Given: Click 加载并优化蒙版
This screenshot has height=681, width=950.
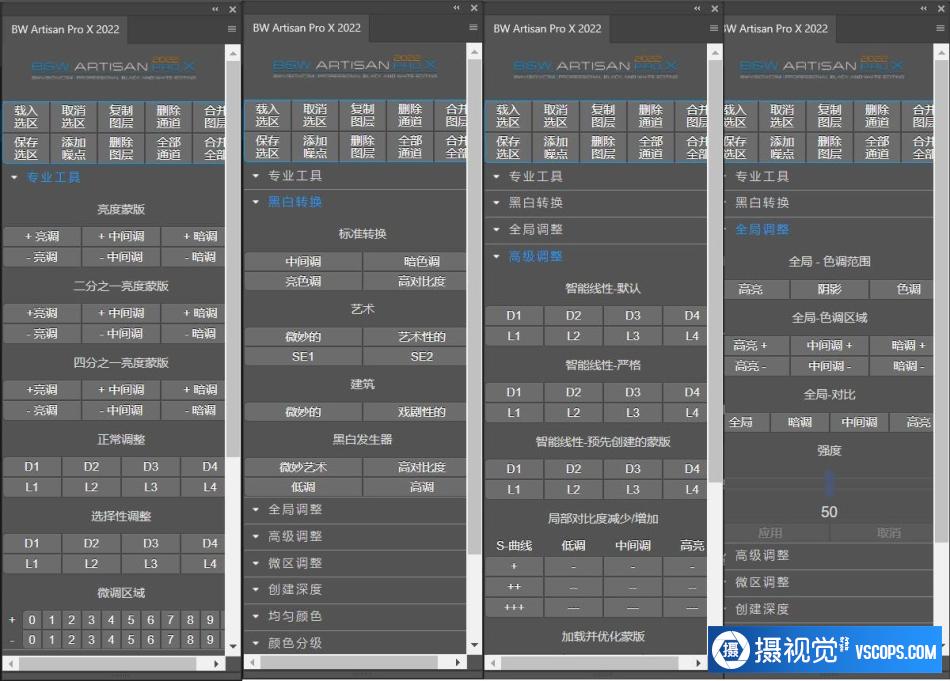Looking at the screenshot, I should point(603,636).
